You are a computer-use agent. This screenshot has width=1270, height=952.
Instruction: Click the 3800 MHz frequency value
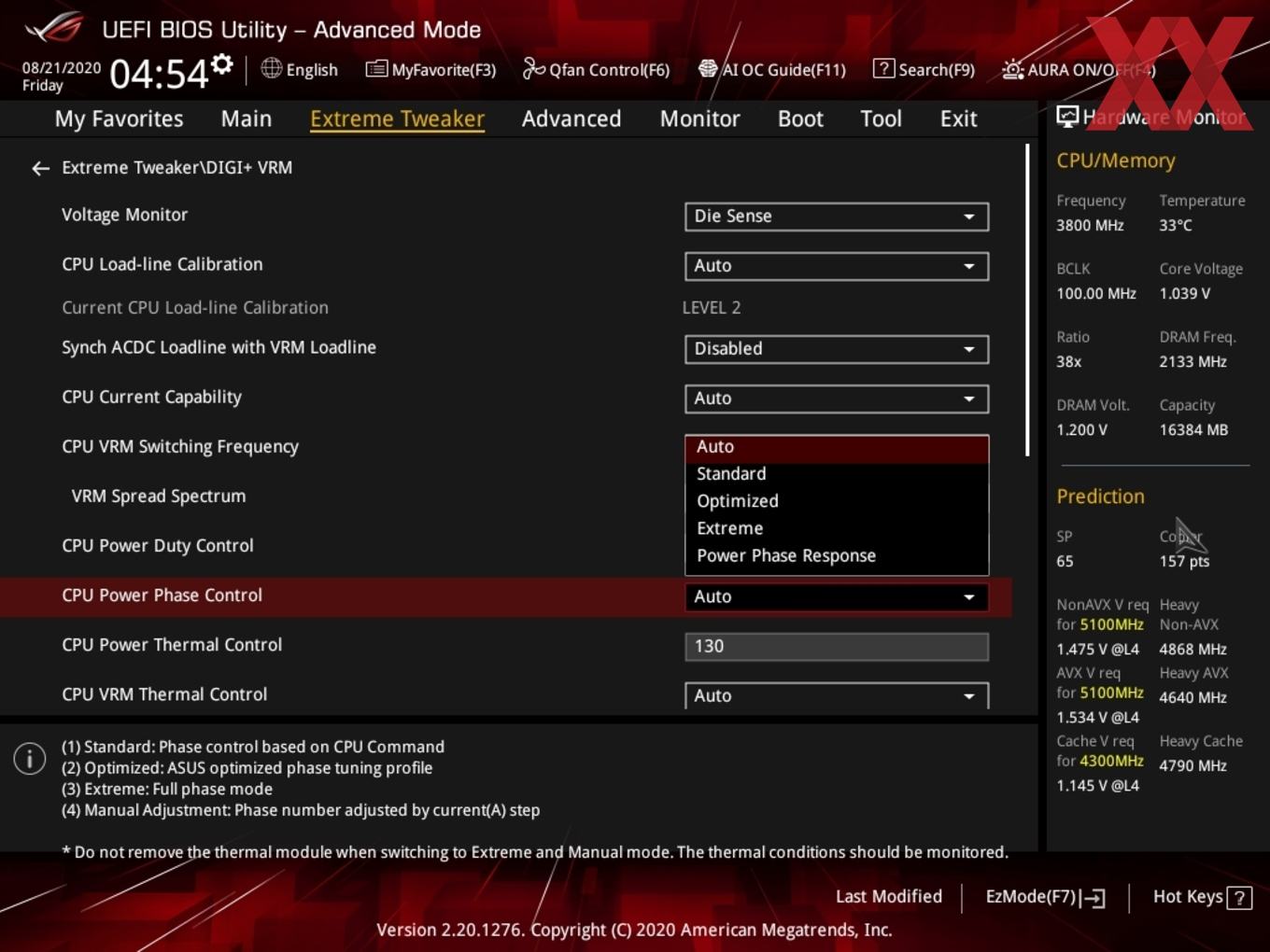coord(1090,226)
